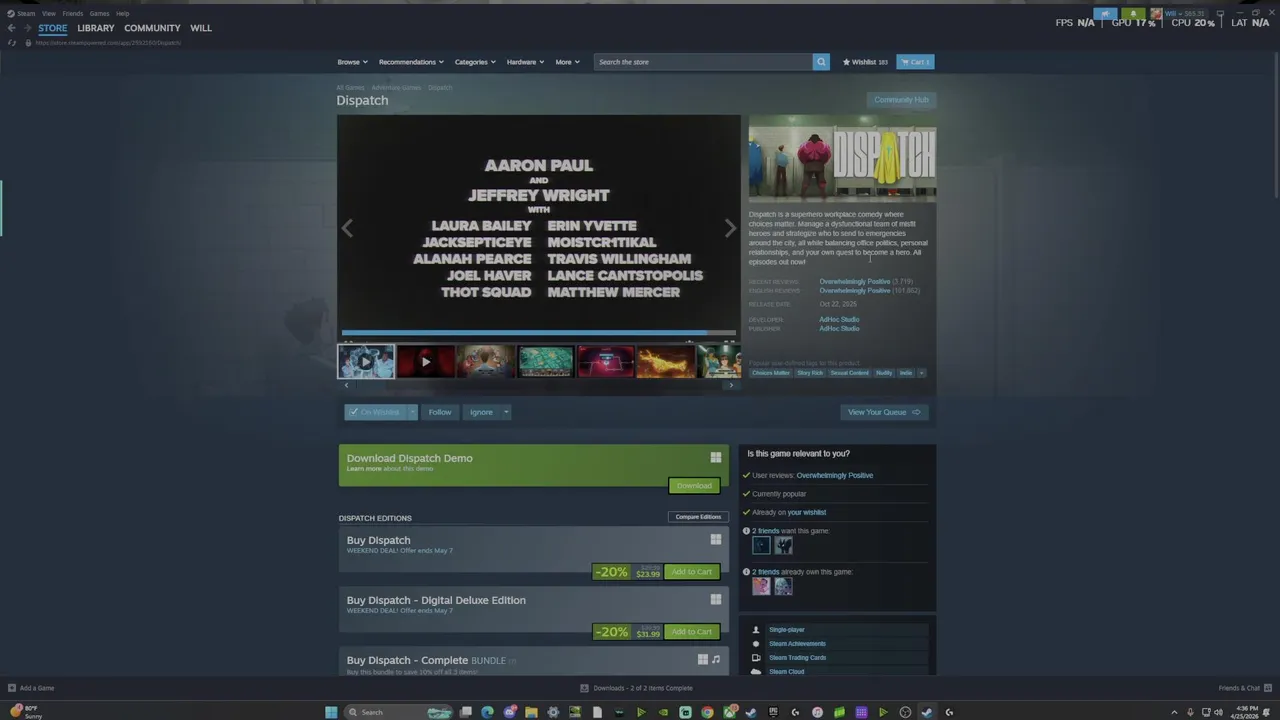Open Discord from the taskbar
The image size is (1280, 720).
(x=509, y=712)
